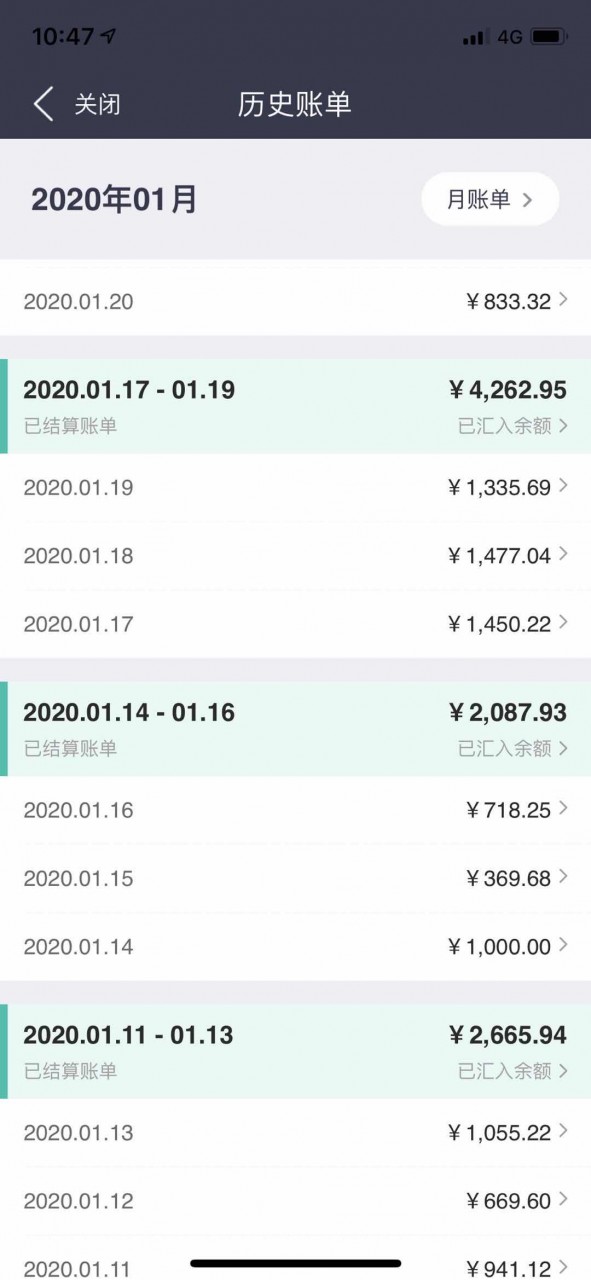Tap the chevron beside ¥1,000.00
Image resolution: width=591 pixels, height=1280 pixels.
click(563, 945)
